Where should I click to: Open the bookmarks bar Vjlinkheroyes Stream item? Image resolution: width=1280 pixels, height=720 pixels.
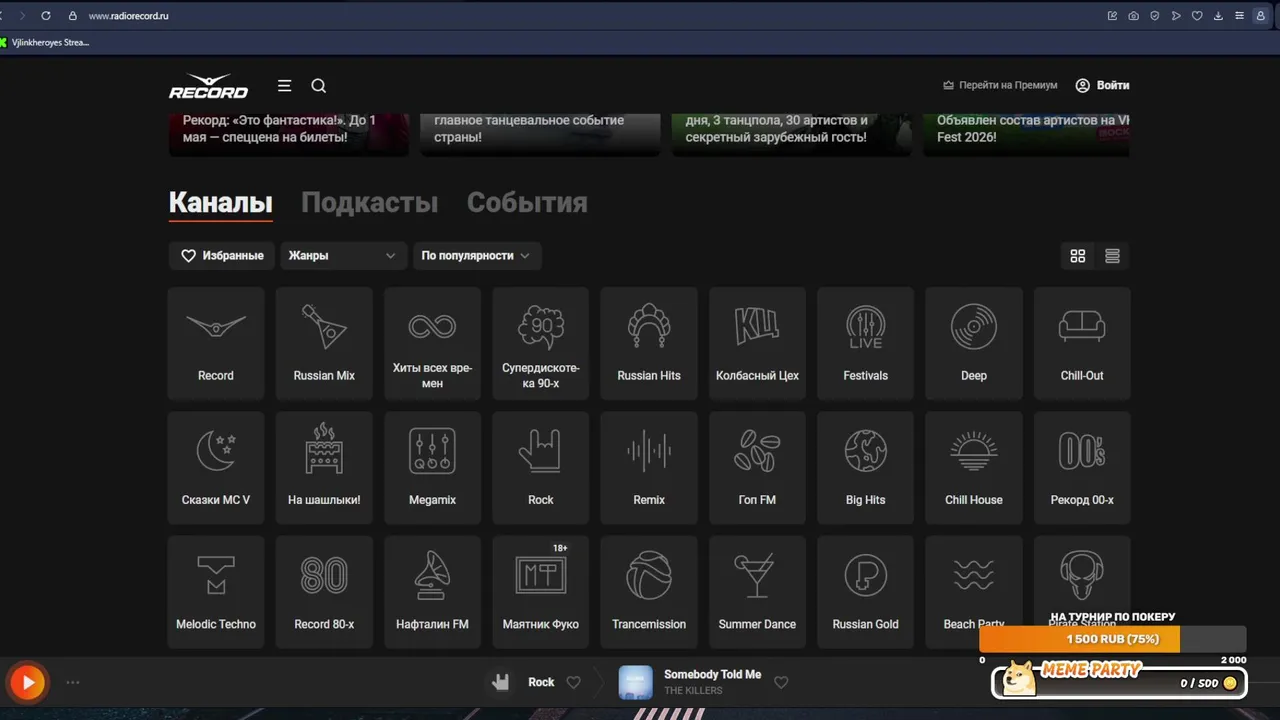(x=46, y=43)
